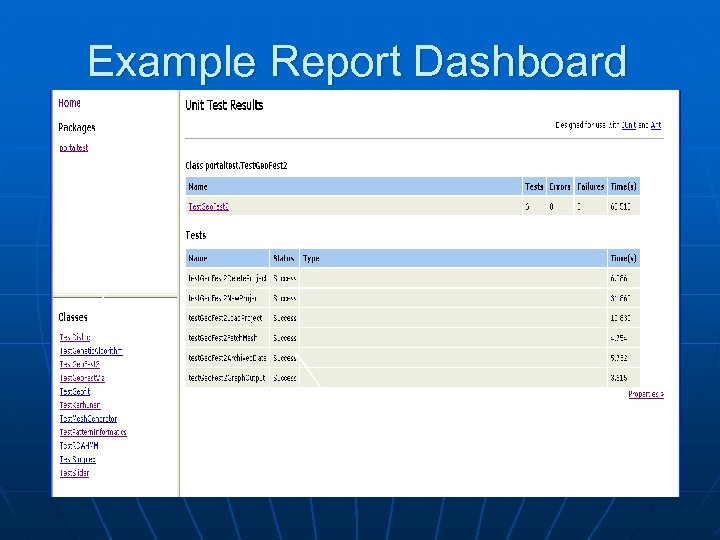Click the Tests column header in summary table

coord(534,186)
